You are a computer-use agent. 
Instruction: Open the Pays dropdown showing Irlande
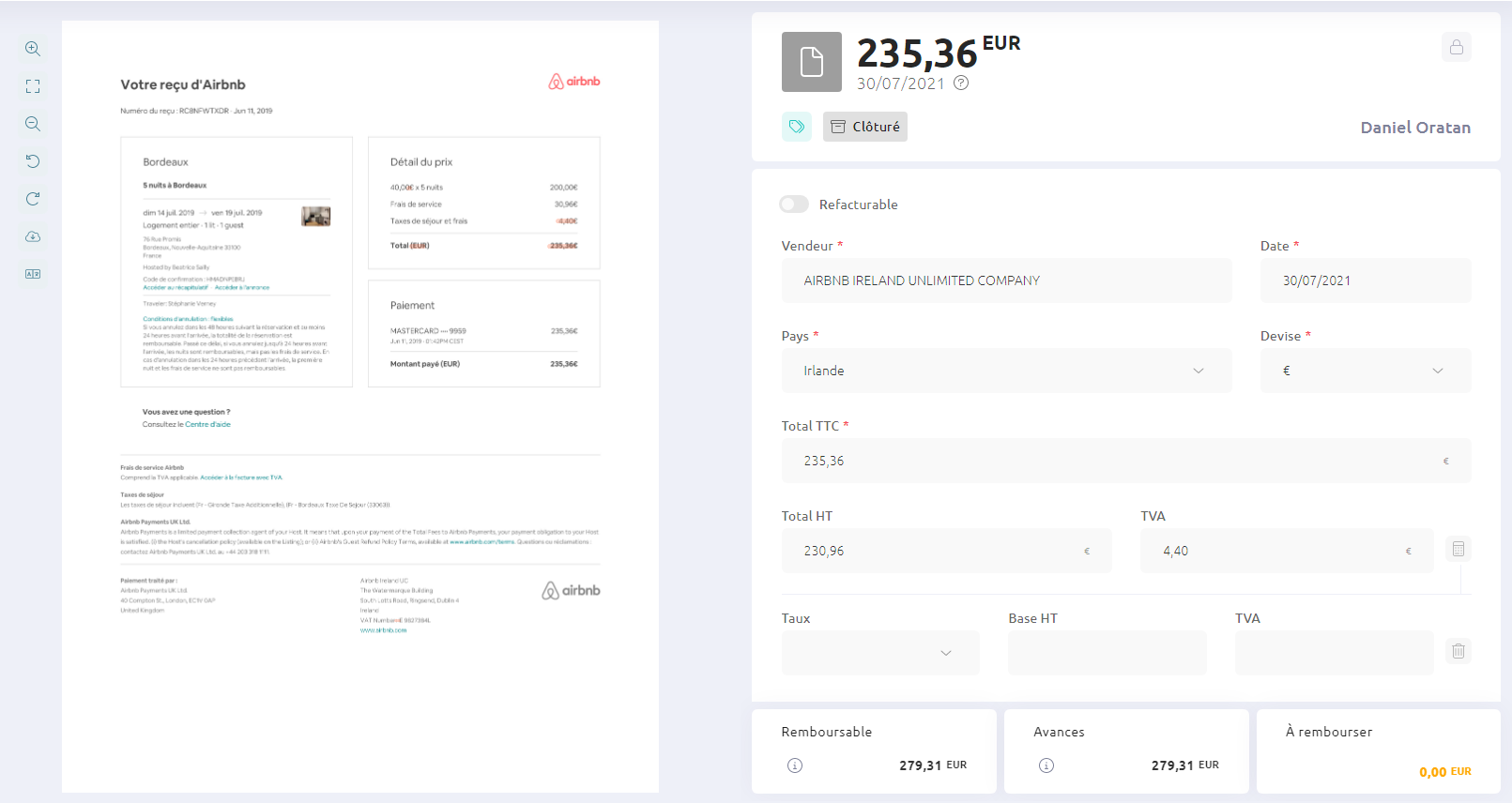pos(1006,371)
